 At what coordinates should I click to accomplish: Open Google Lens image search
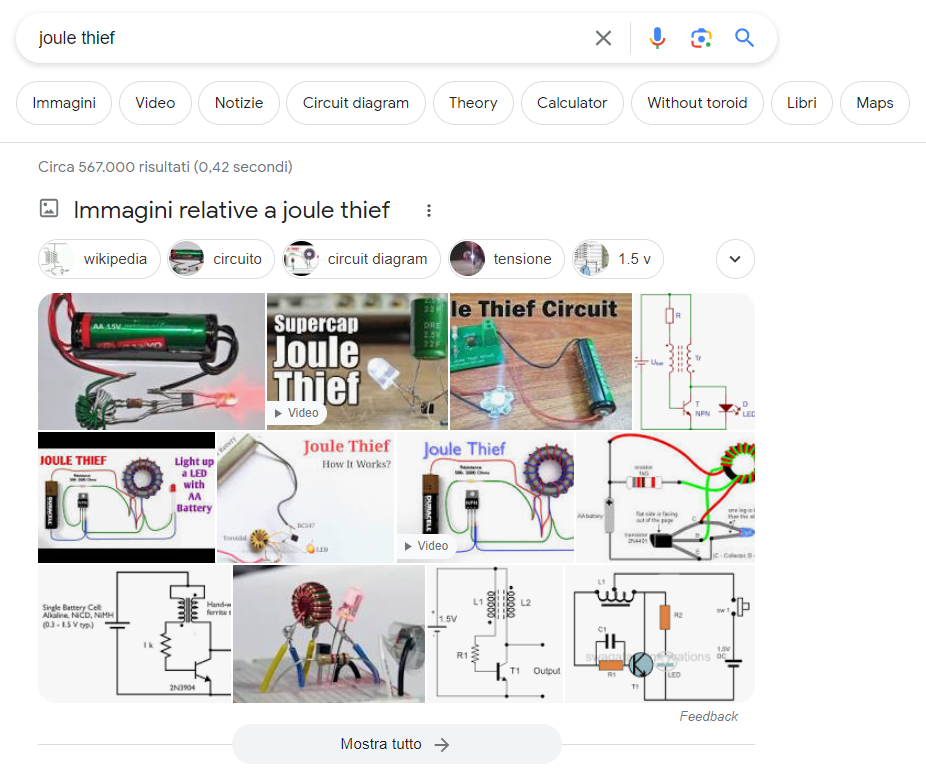[701, 38]
